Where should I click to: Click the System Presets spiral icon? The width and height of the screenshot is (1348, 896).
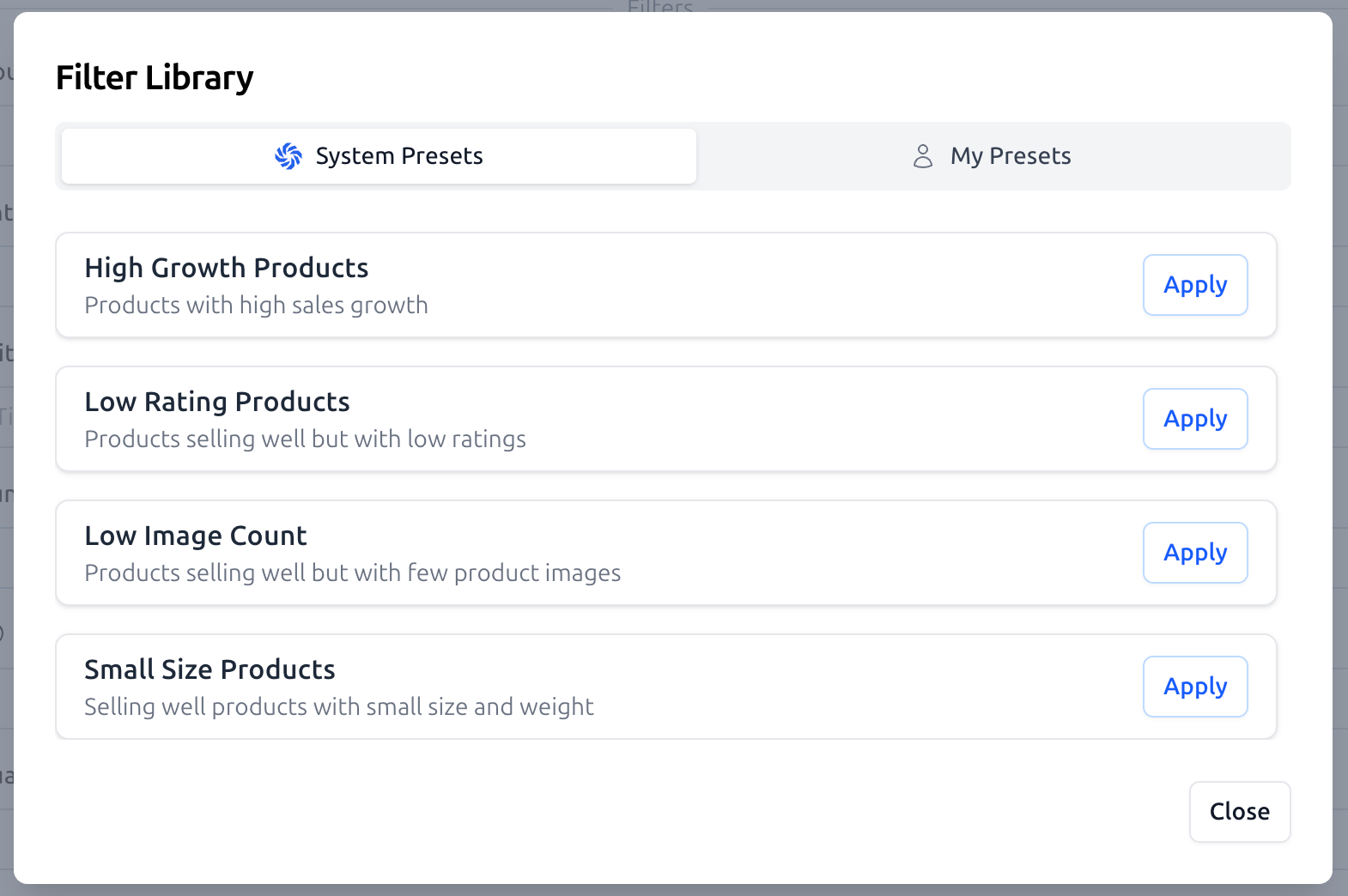(288, 156)
